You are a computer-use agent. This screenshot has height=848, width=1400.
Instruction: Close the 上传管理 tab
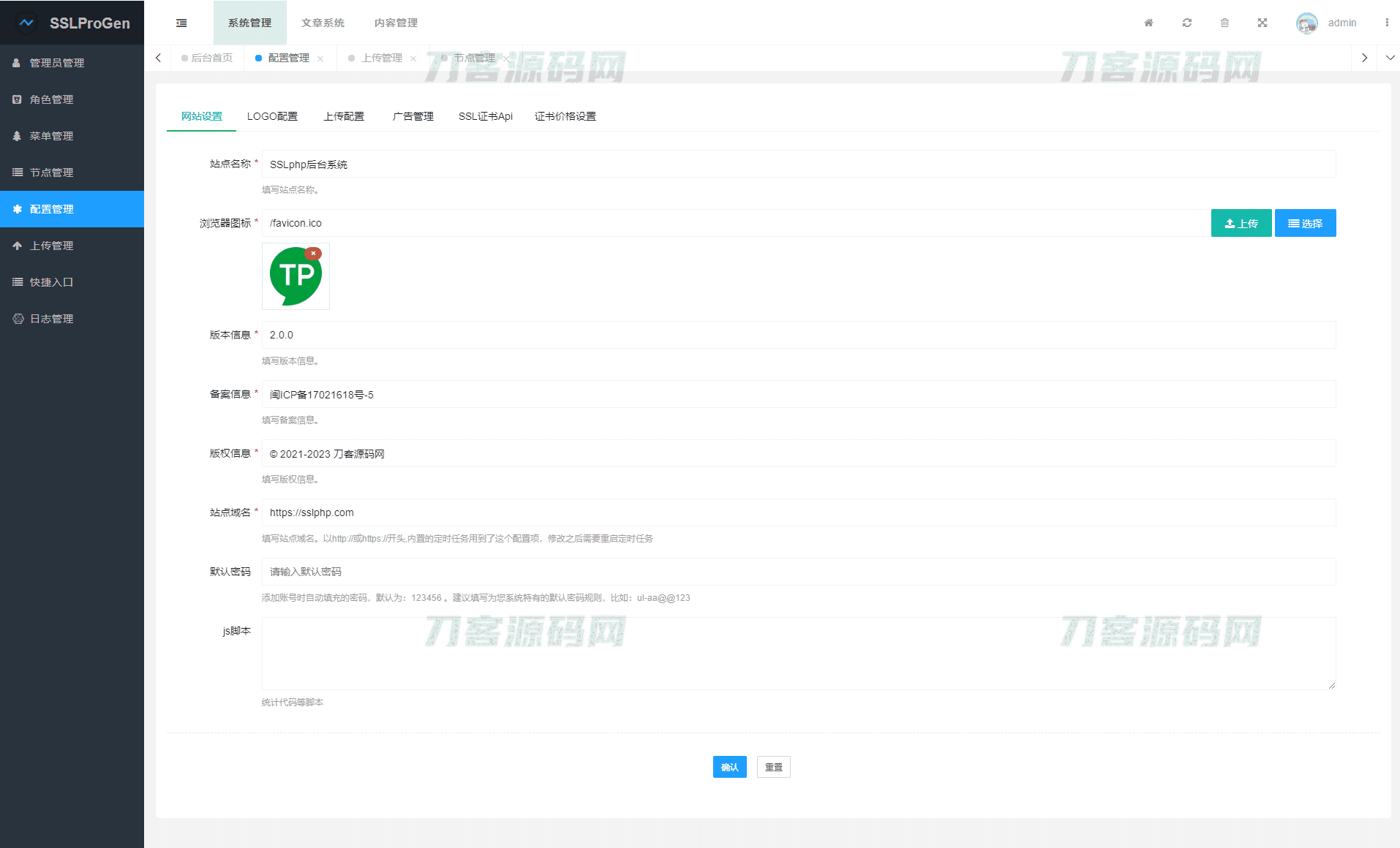[413, 58]
